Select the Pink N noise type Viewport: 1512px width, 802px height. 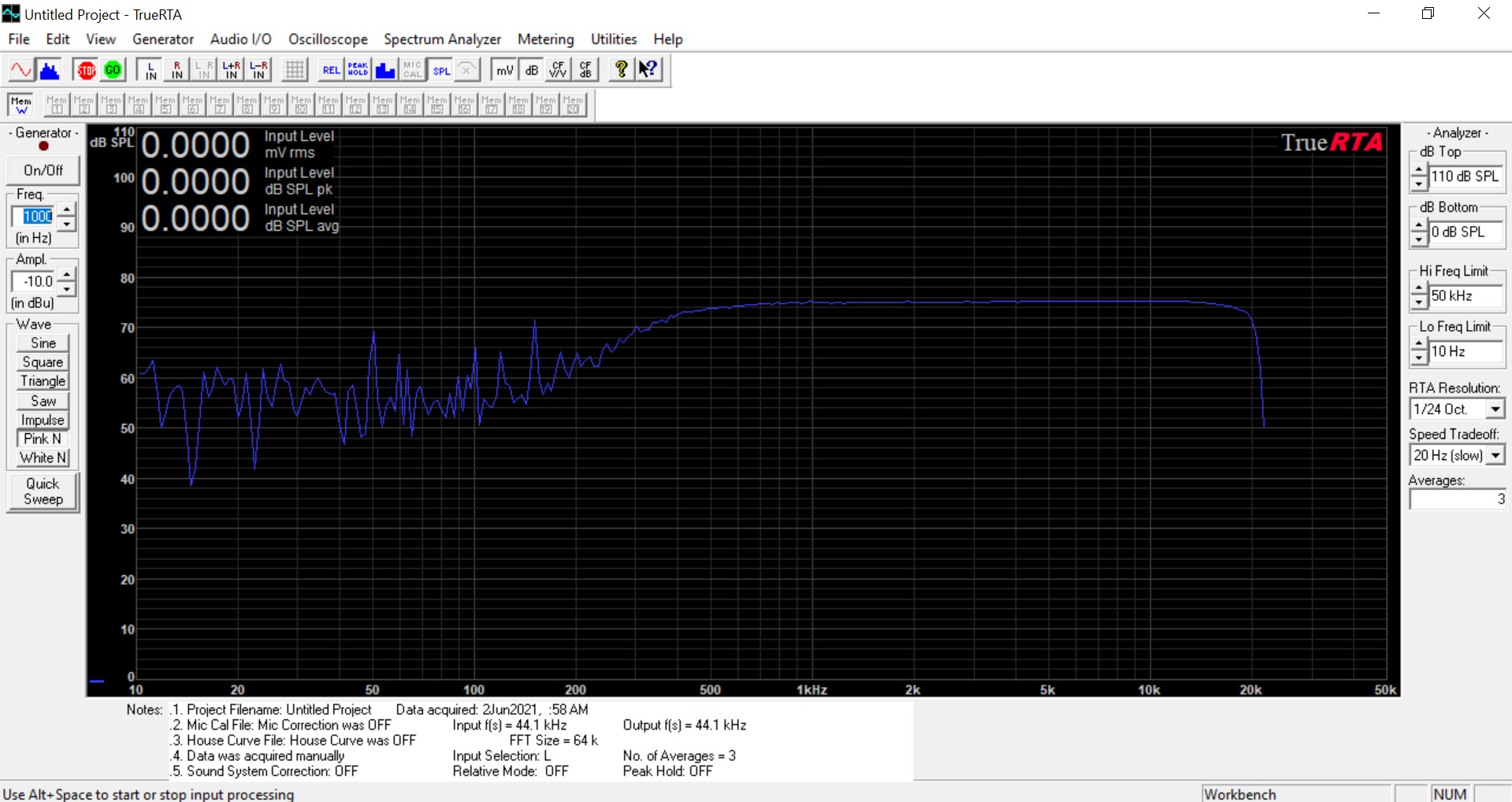click(x=43, y=439)
